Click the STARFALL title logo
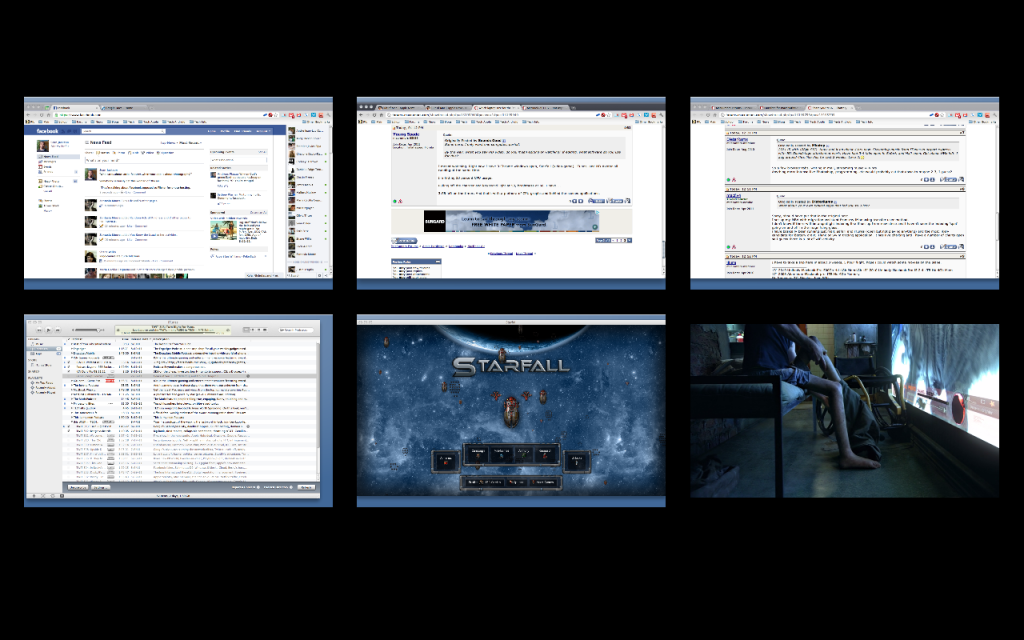Viewport: 1024px width, 640px height. (511, 366)
